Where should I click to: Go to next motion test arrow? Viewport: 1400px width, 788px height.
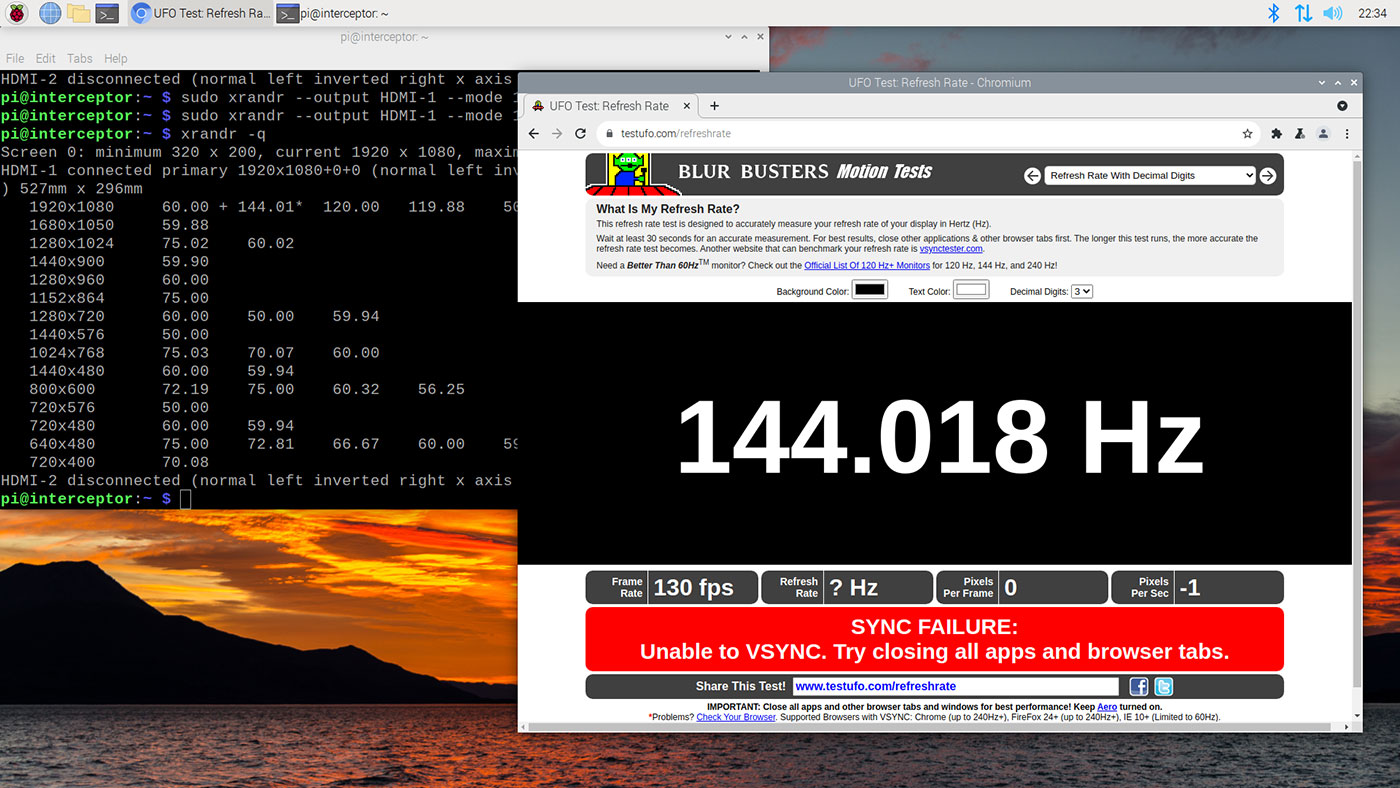(1267, 175)
